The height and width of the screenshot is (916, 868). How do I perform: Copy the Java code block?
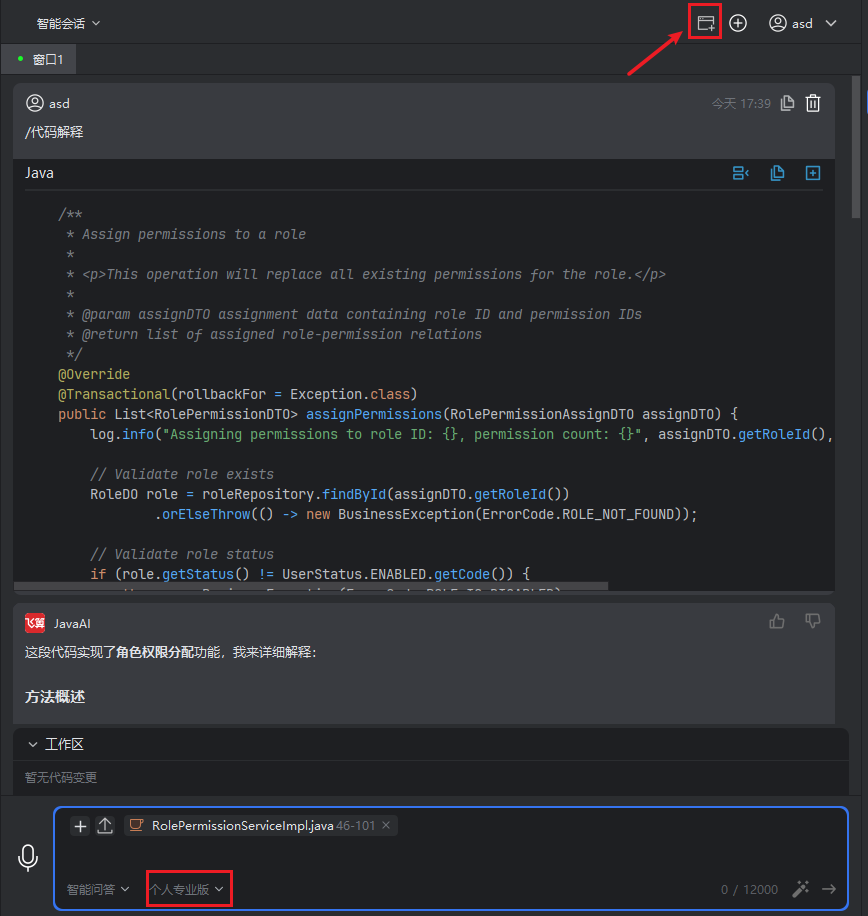pyautogui.click(x=777, y=173)
